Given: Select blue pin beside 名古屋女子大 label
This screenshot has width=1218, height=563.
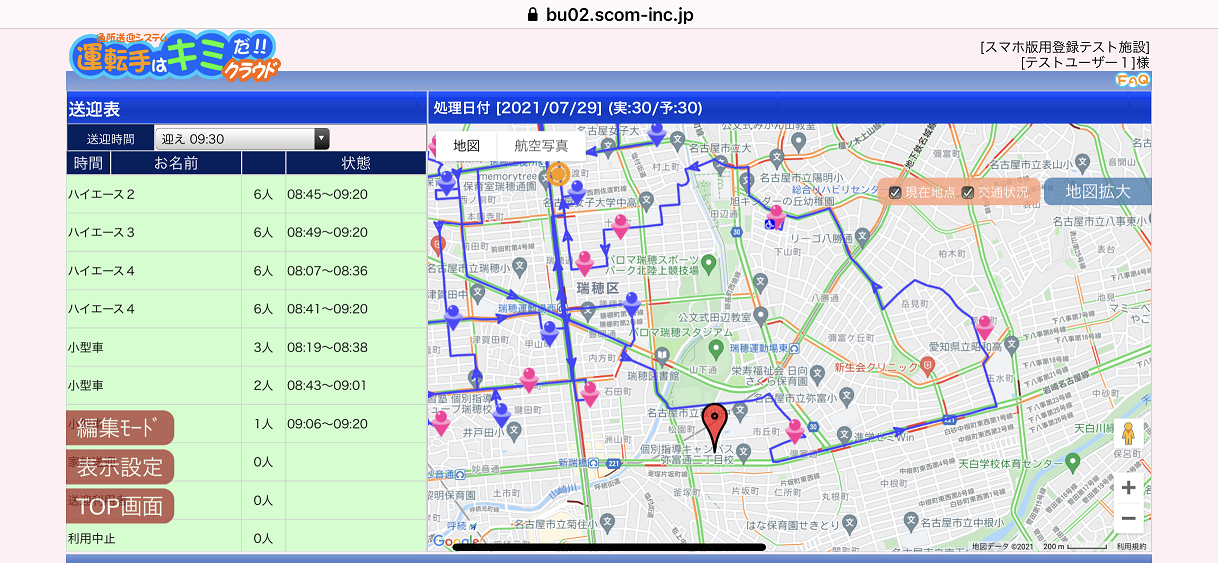Looking at the screenshot, I should [x=657, y=132].
